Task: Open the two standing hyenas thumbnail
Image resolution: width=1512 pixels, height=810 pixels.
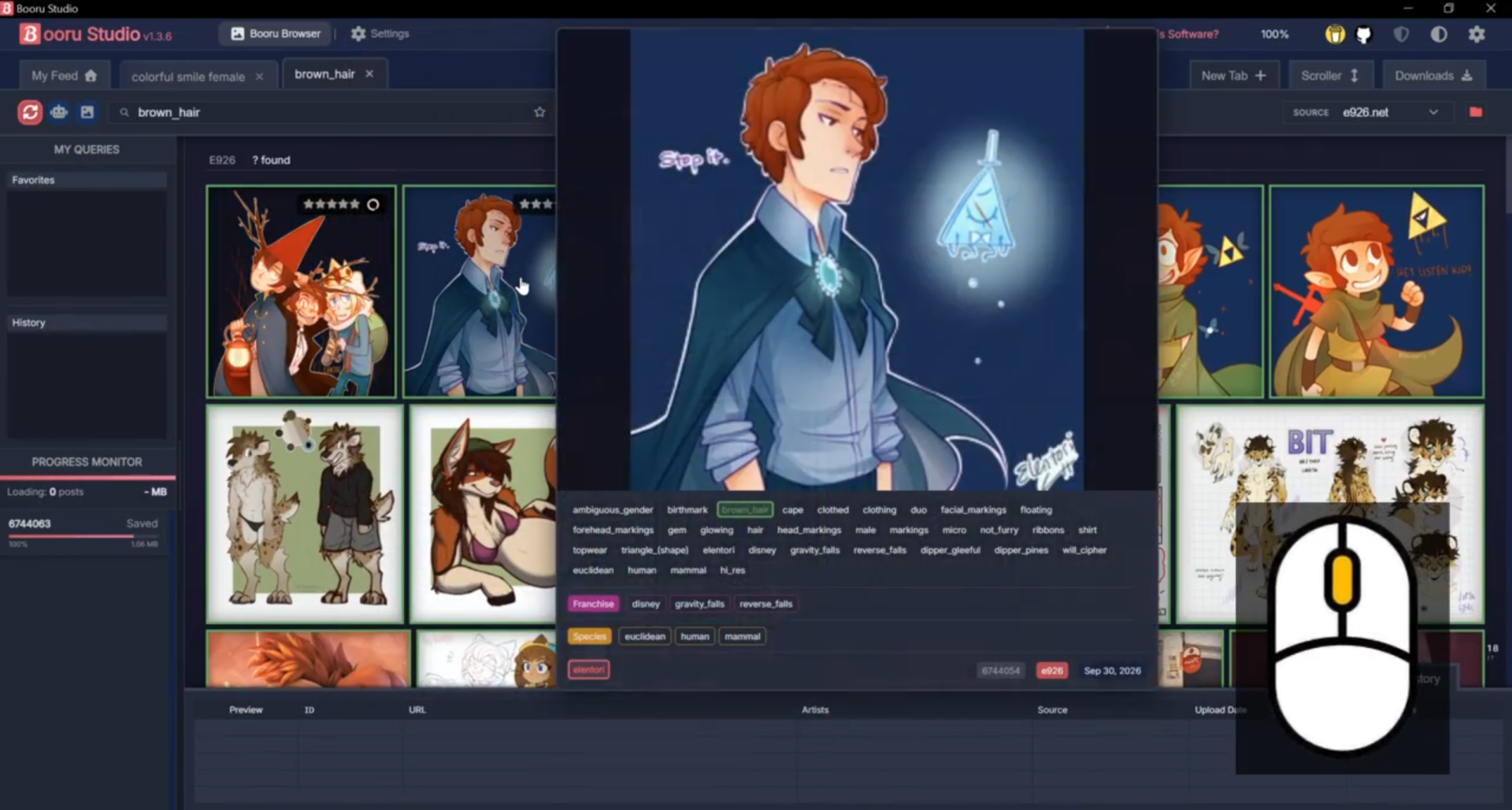Action: [306, 514]
